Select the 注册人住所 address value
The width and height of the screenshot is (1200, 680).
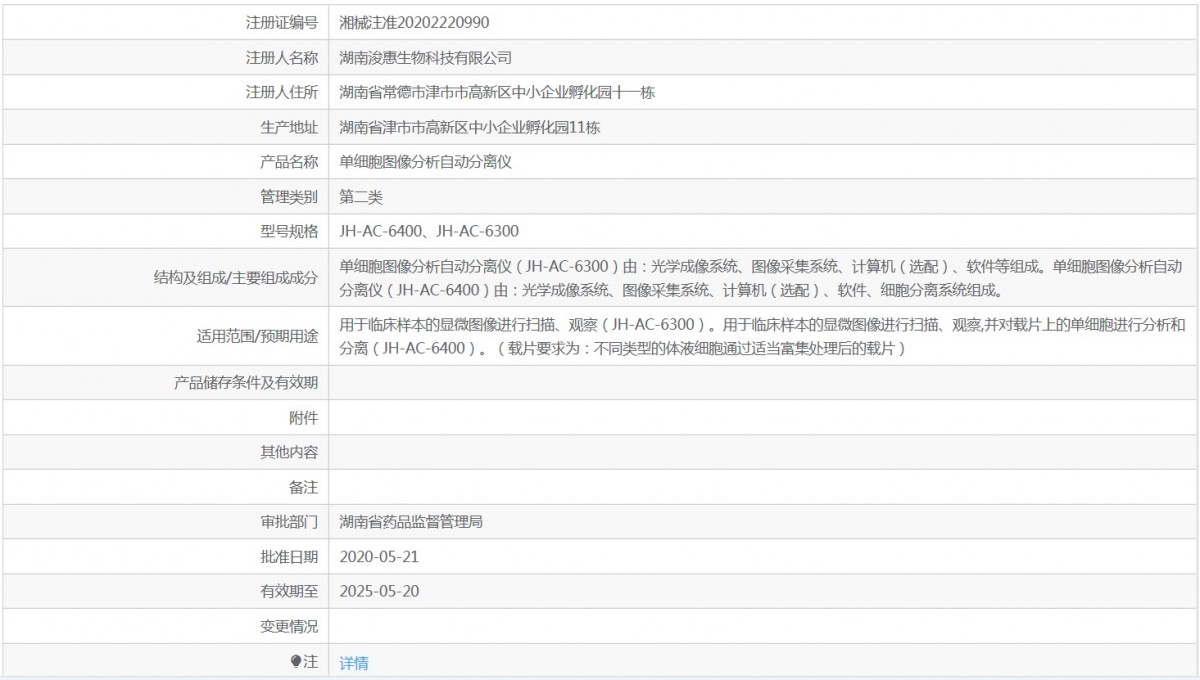[497, 92]
